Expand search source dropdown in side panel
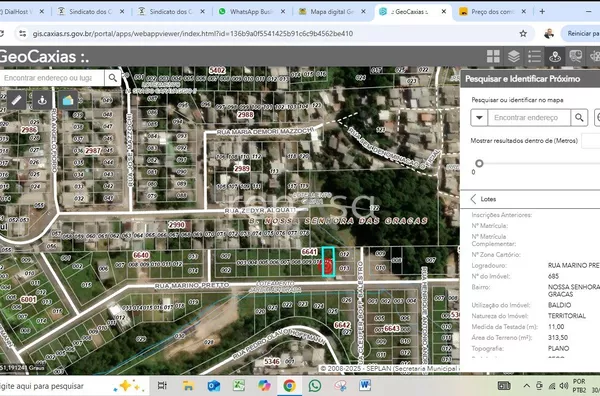The width and height of the screenshot is (600, 396). click(479, 117)
